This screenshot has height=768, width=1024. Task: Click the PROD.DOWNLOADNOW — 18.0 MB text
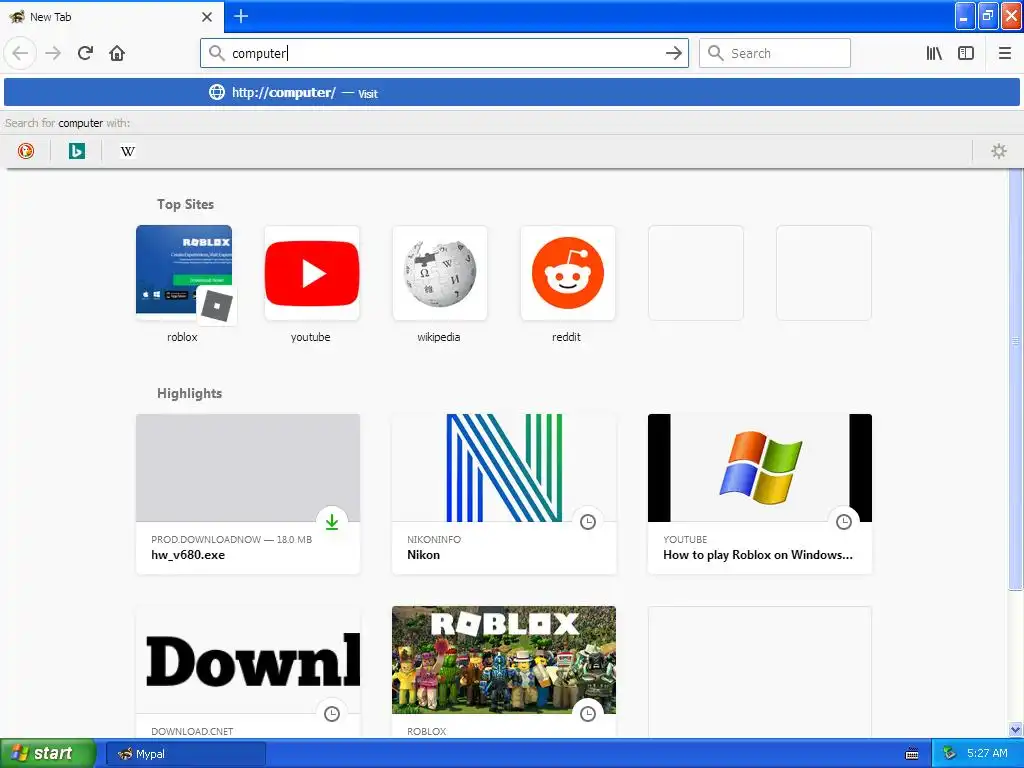(231, 539)
